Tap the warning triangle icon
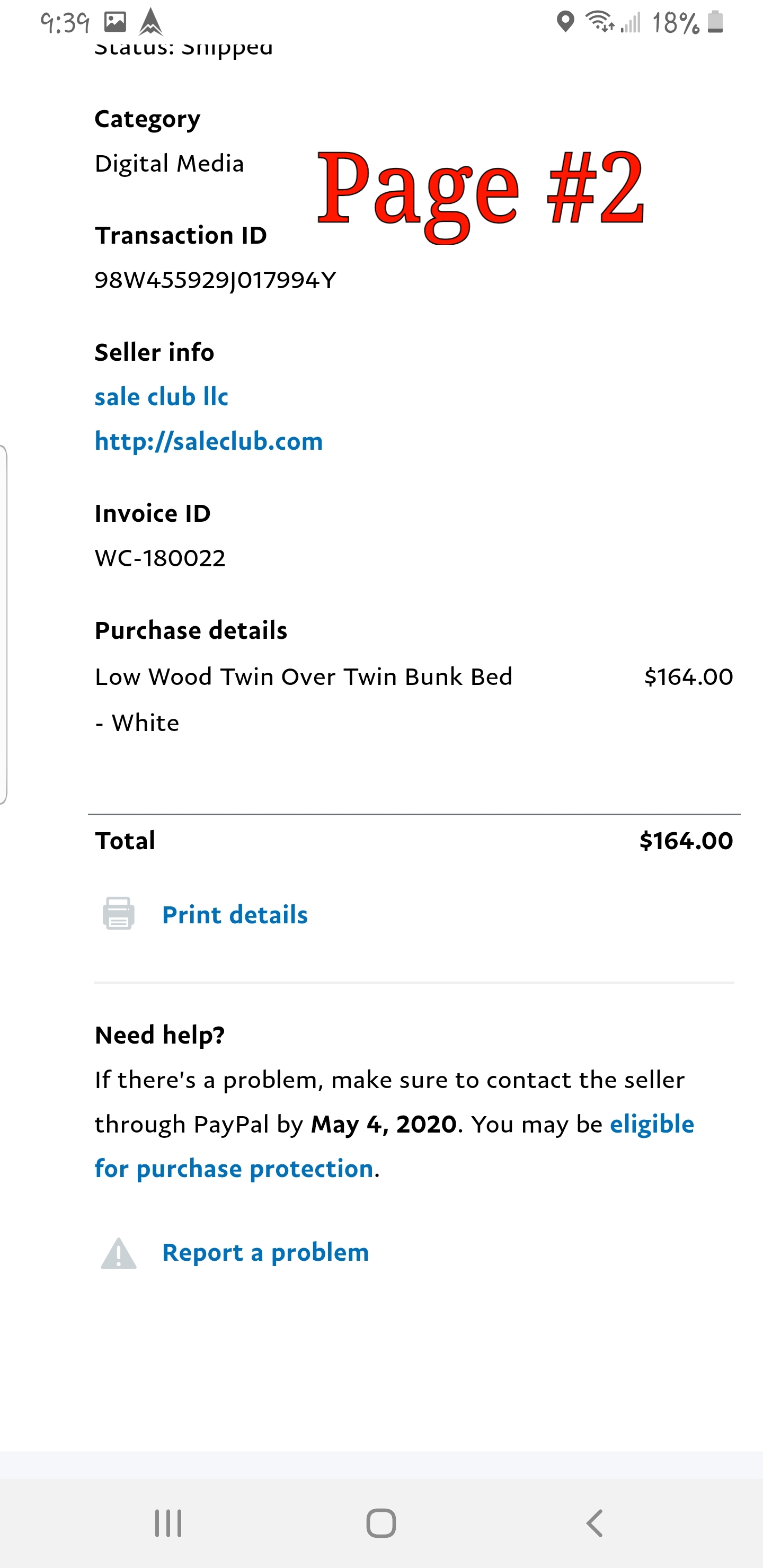 coord(118,1253)
